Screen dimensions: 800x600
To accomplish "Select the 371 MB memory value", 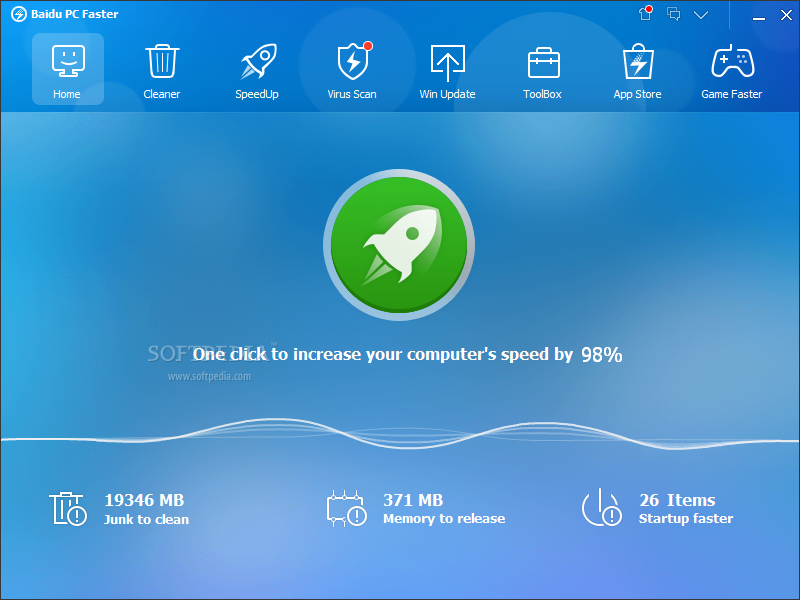I will pos(413,500).
